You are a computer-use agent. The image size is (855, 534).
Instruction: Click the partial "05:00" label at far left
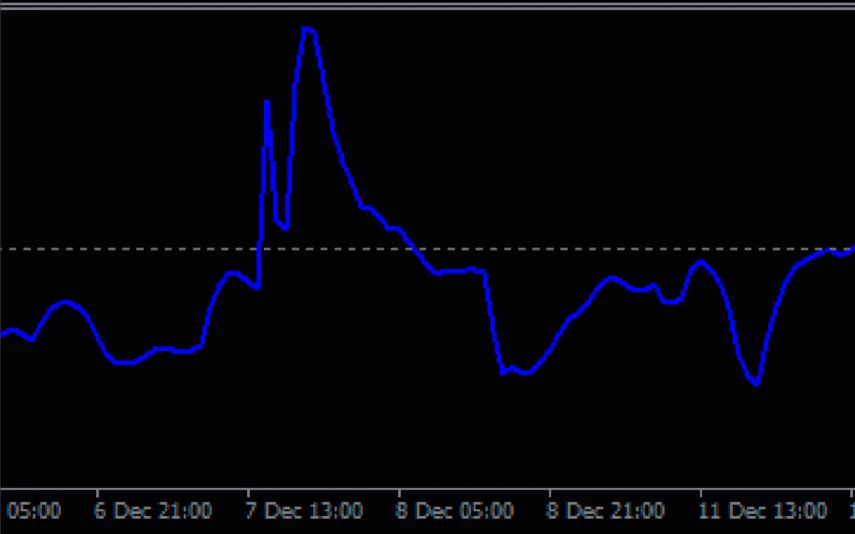pyautogui.click(x=33, y=511)
